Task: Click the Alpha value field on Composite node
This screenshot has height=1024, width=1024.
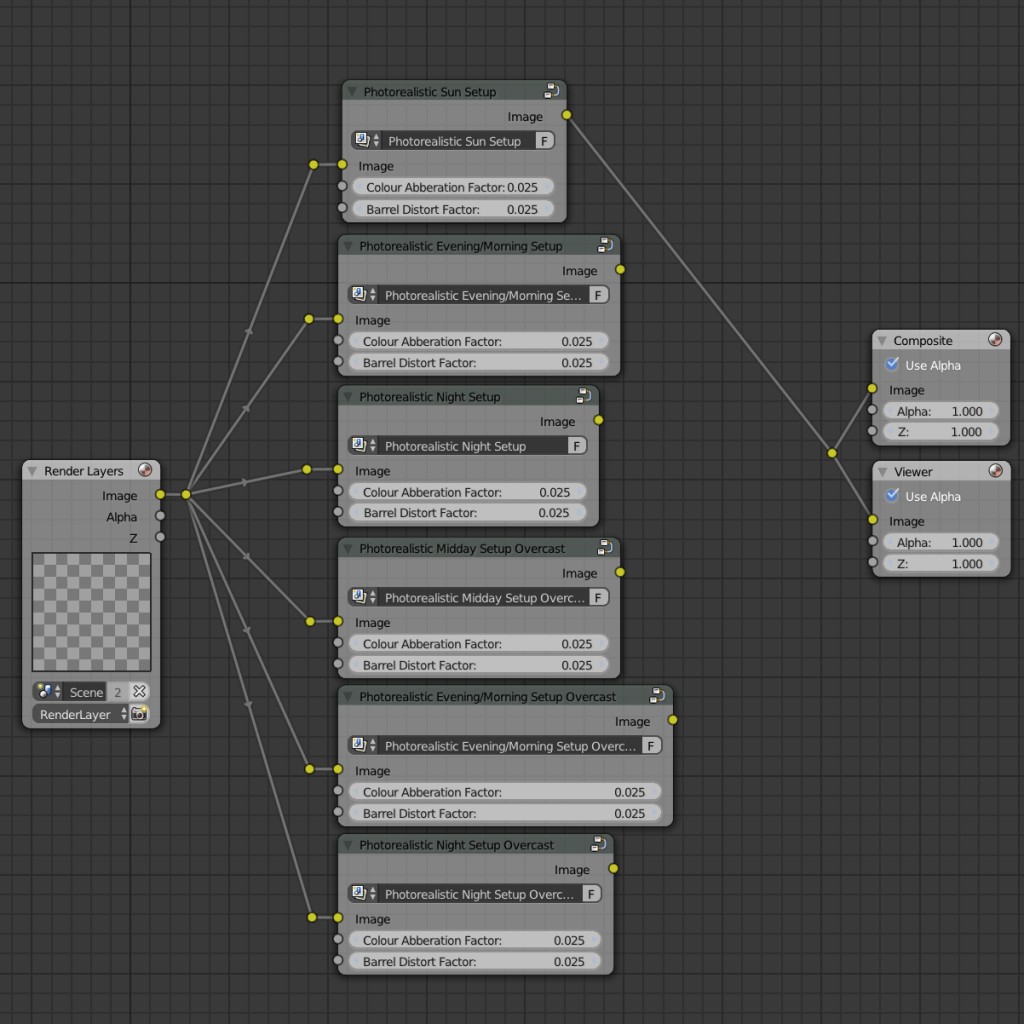Action: pyautogui.click(x=940, y=411)
